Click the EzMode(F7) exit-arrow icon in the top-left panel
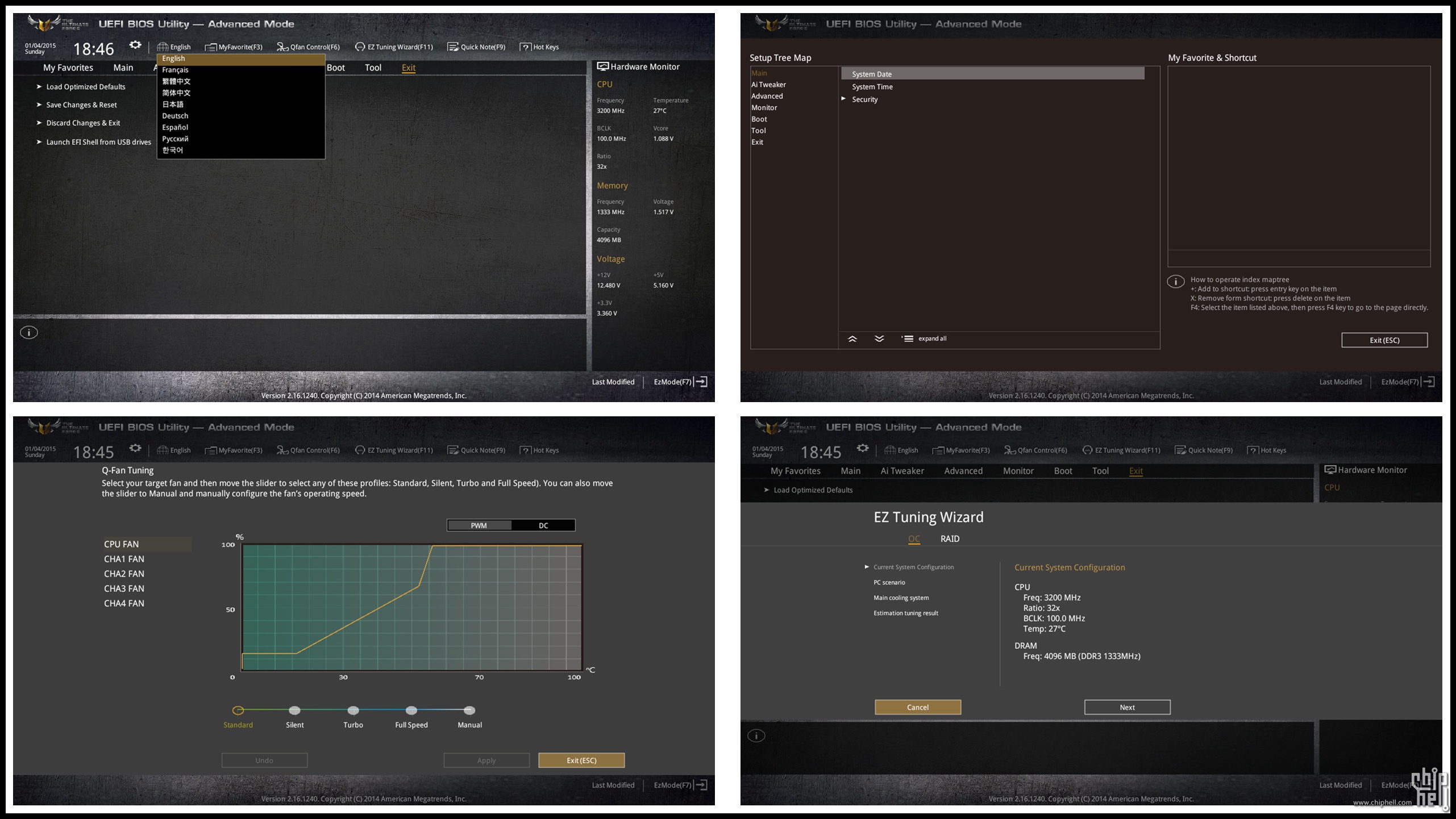Screen dimensions: 1456x819 [x=701, y=382]
